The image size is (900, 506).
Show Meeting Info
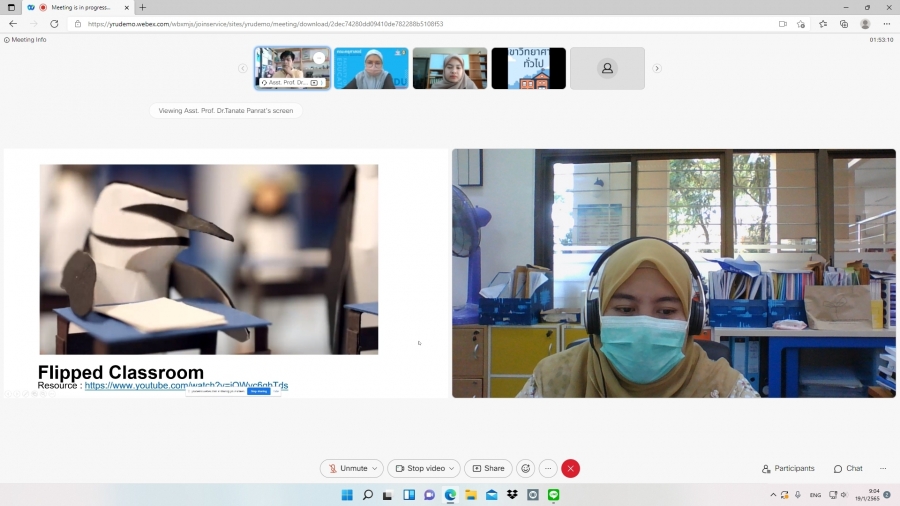(x=26, y=40)
